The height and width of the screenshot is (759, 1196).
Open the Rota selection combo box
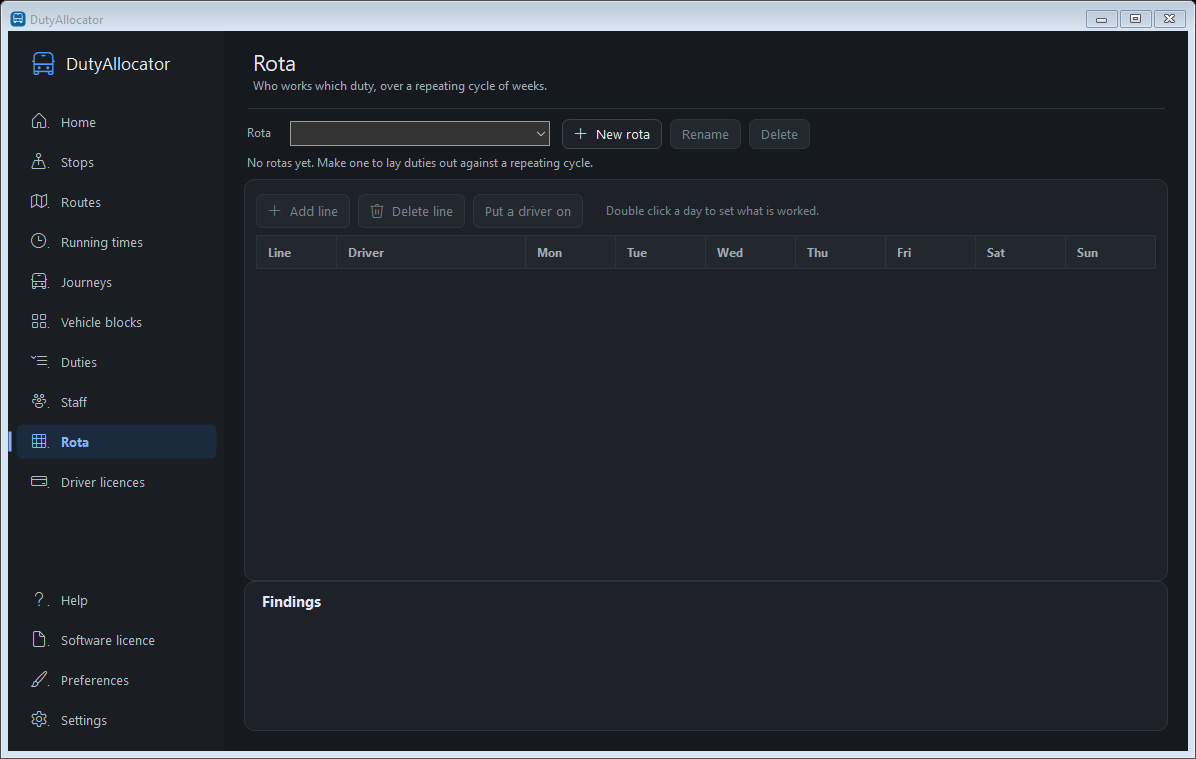tap(420, 133)
